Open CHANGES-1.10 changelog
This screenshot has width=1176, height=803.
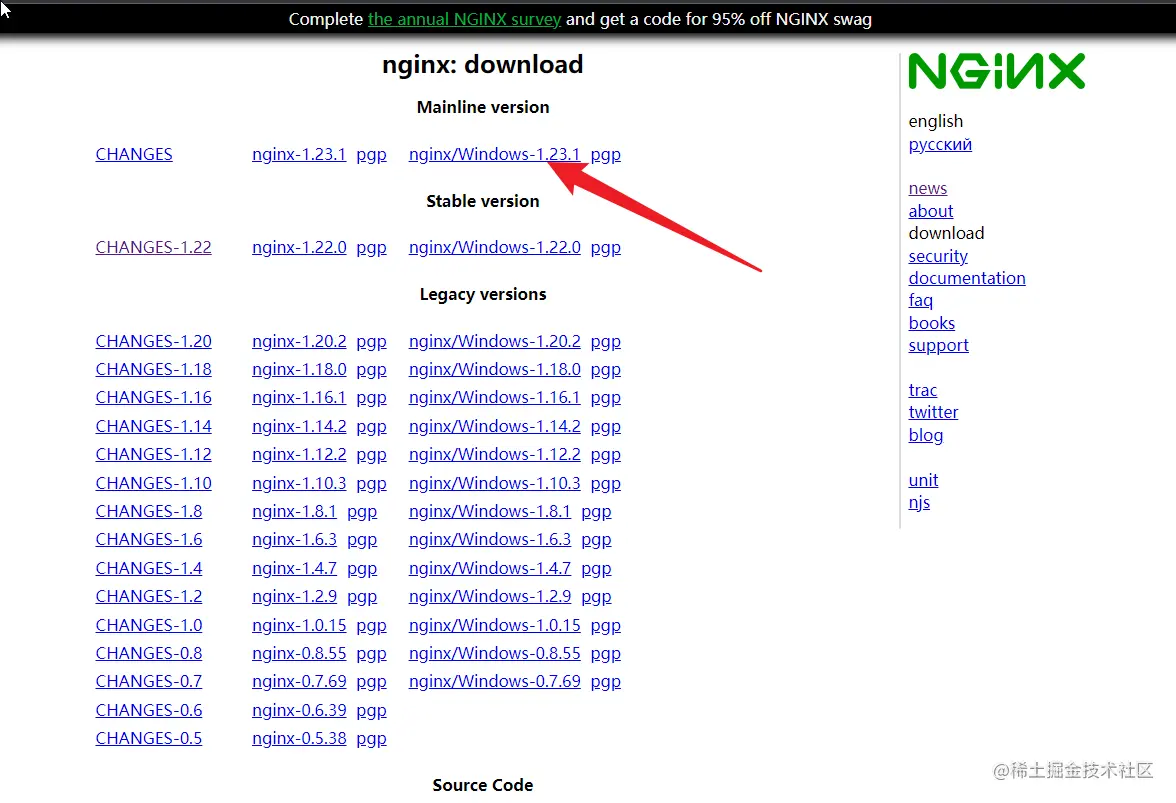point(153,484)
